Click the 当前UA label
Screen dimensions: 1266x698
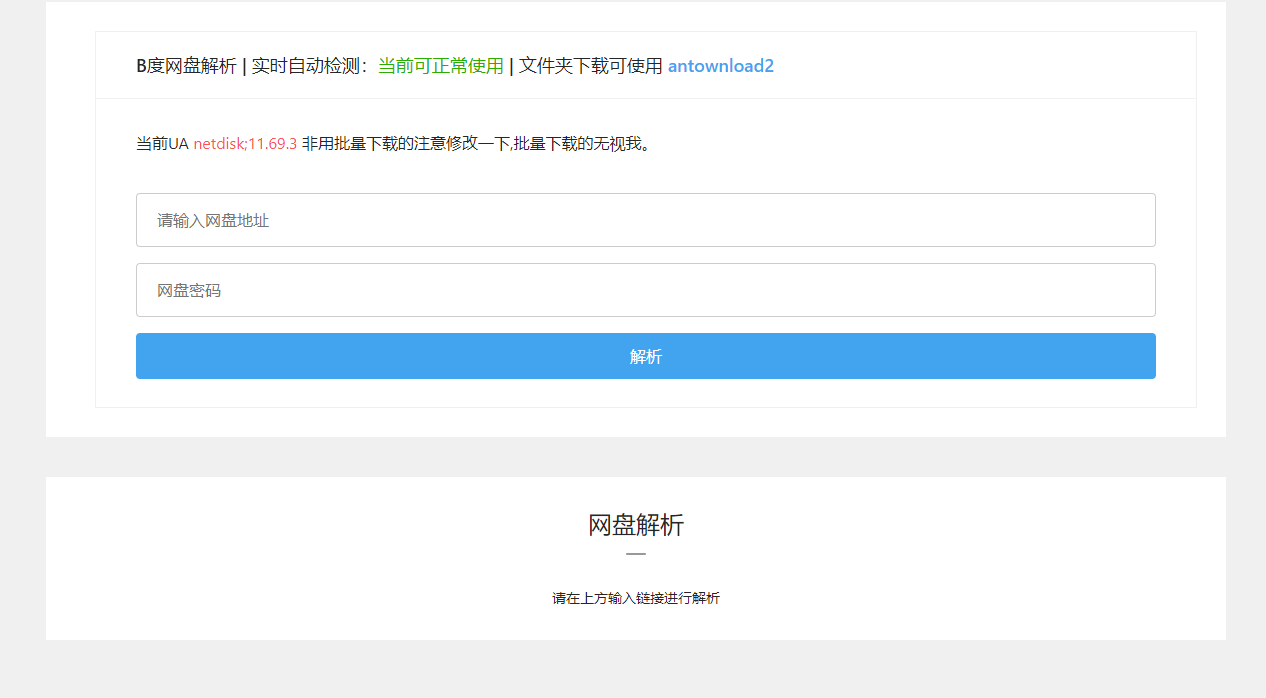(162, 144)
